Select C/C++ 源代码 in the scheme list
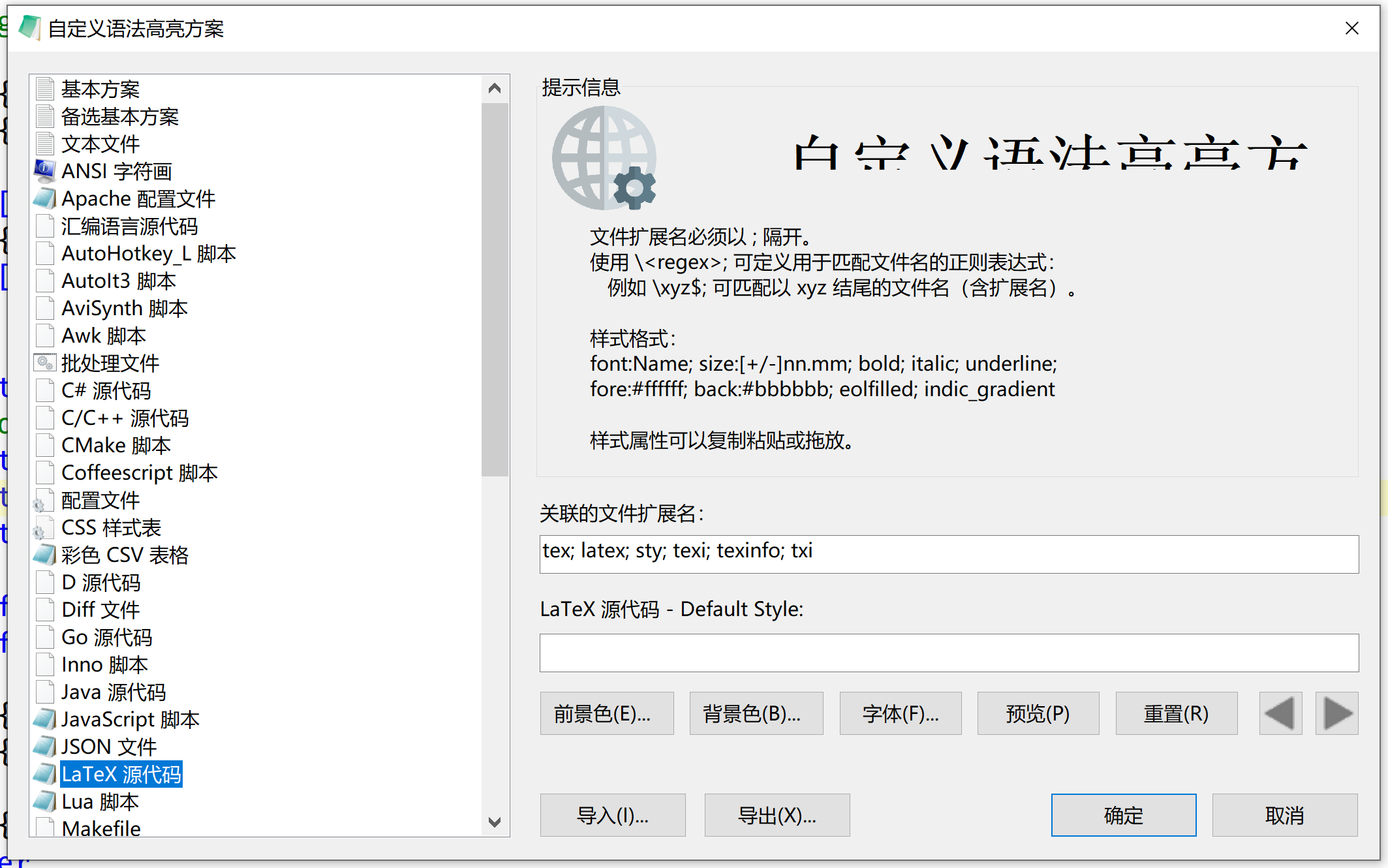The width and height of the screenshot is (1388, 868). (125, 418)
